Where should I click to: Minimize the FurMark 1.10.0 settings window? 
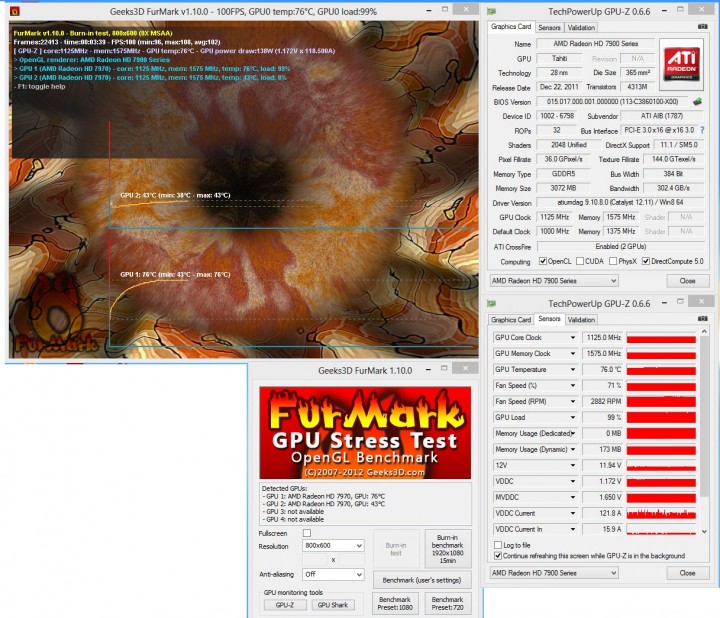428,370
